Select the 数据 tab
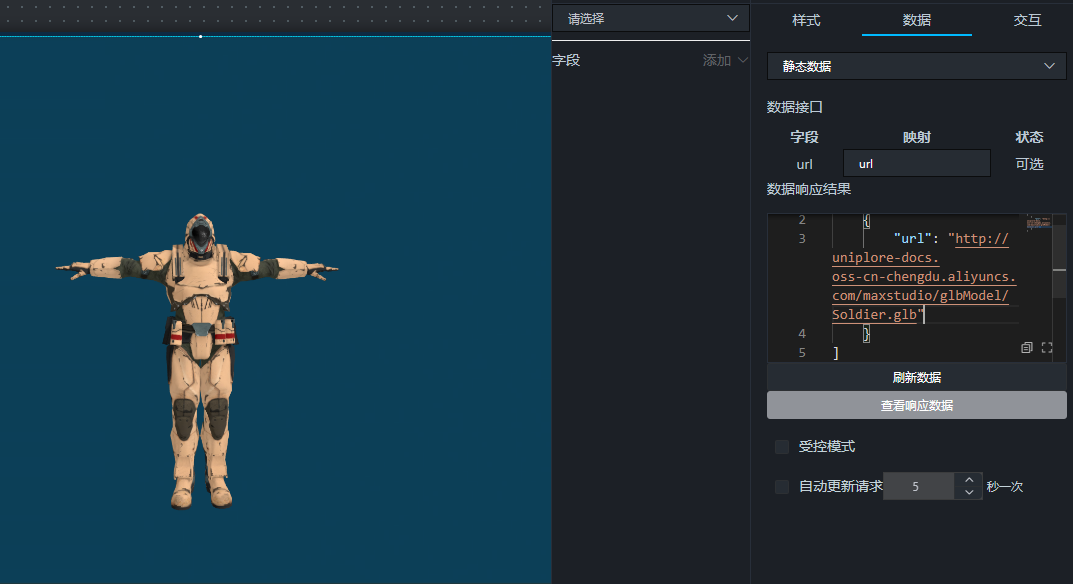 pyautogui.click(x=916, y=20)
